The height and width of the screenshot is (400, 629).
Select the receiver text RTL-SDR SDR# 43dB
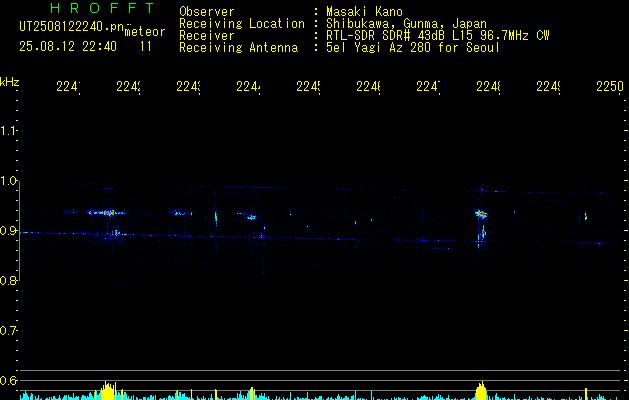387,36
